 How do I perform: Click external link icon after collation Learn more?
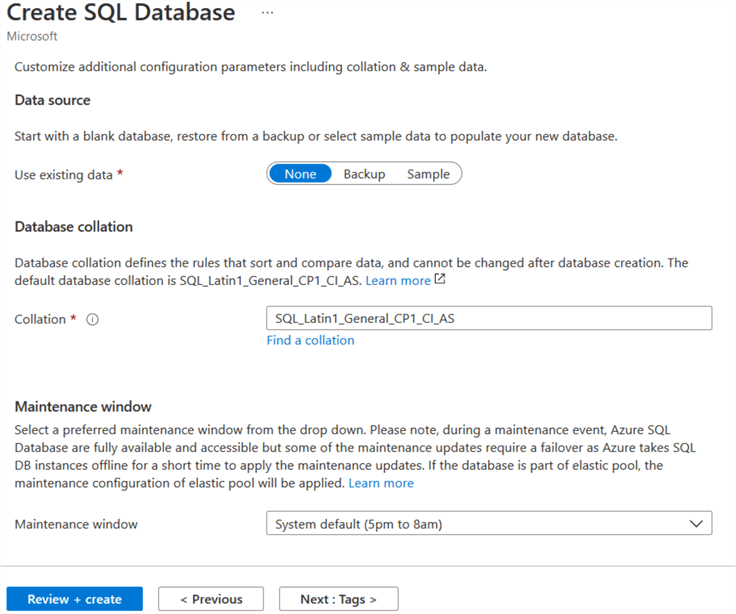coord(440,280)
